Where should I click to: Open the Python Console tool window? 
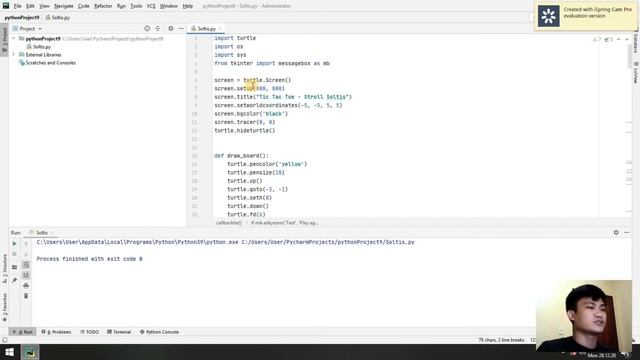coord(159,332)
